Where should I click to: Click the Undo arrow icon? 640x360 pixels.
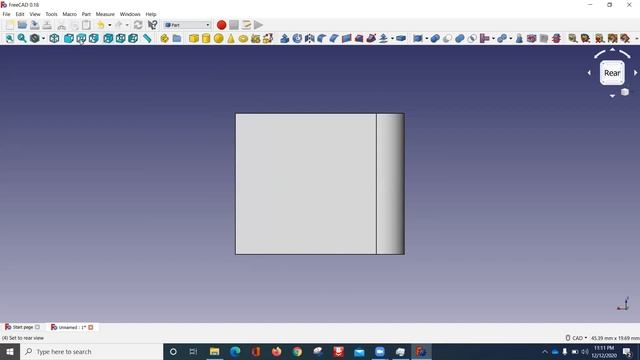coord(101,25)
